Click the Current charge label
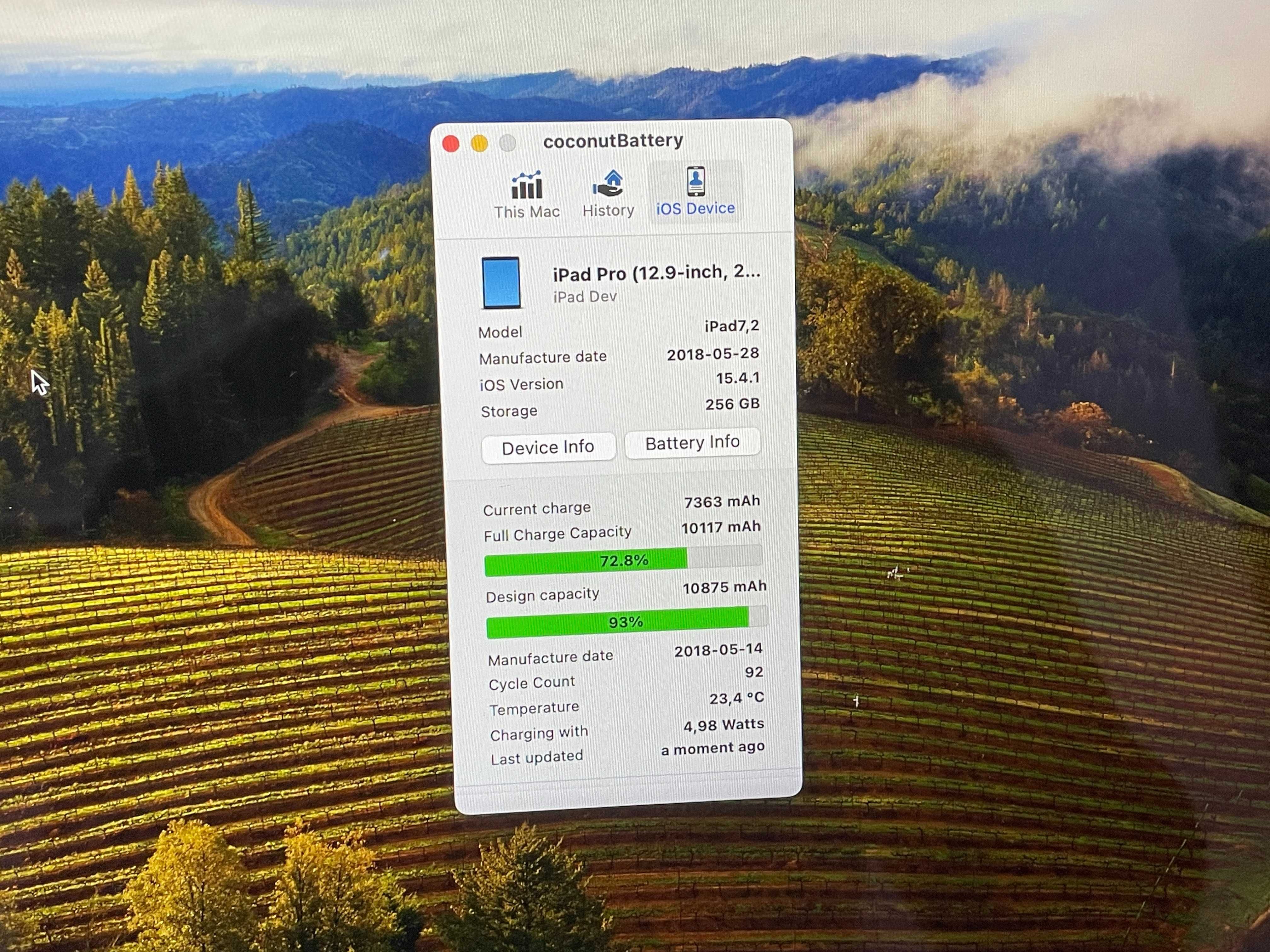 pos(537,509)
